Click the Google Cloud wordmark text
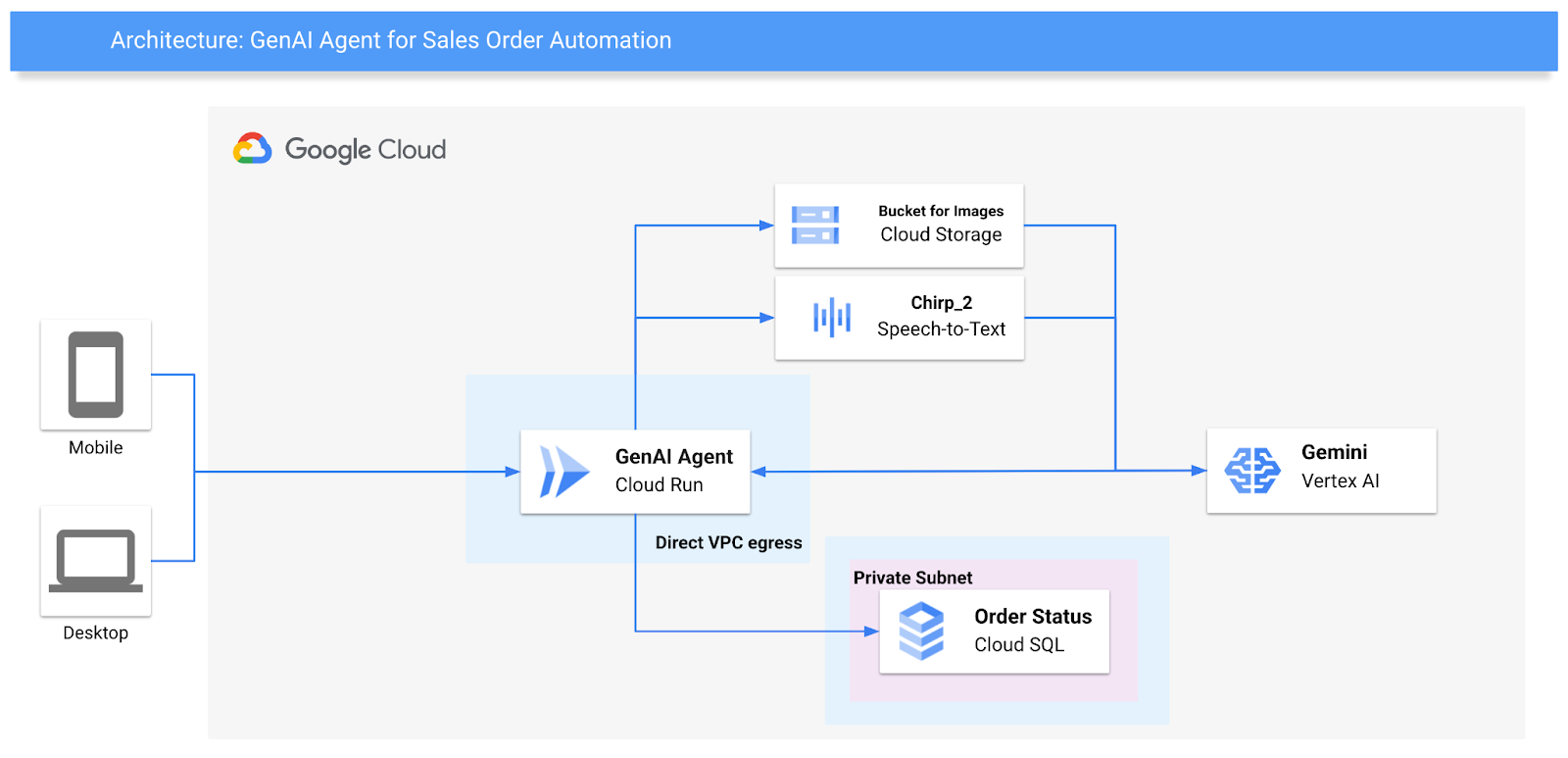 point(366,150)
